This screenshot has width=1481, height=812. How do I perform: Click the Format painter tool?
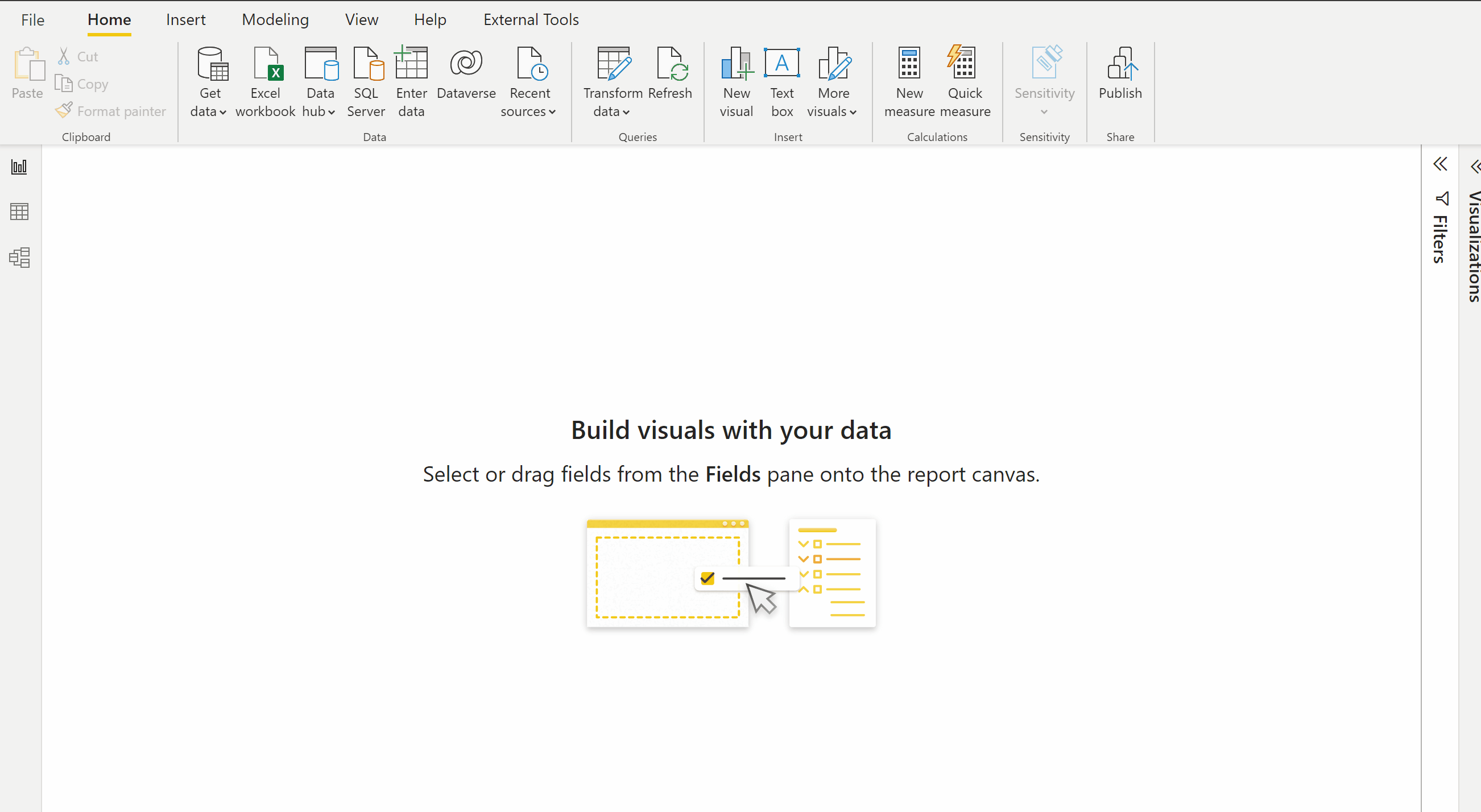point(110,111)
